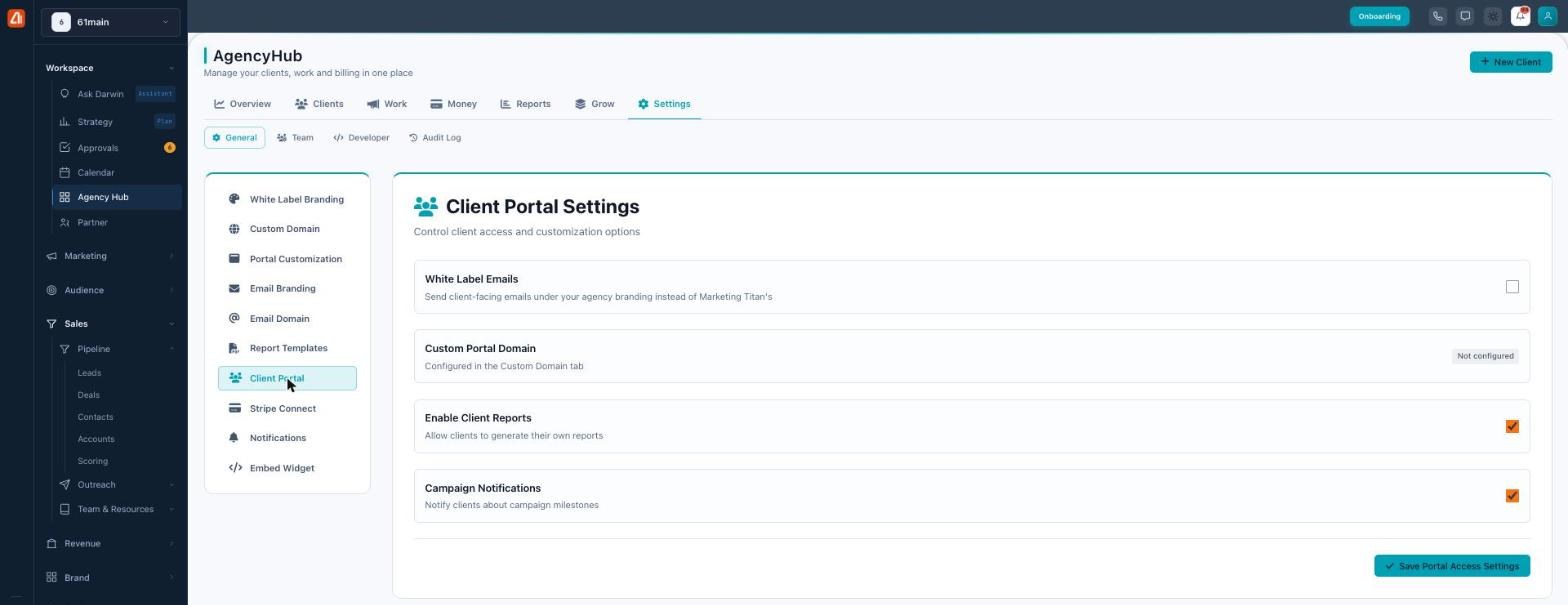
Task: Open Leads in sidebar
Action: pyautogui.click(x=89, y=373)
